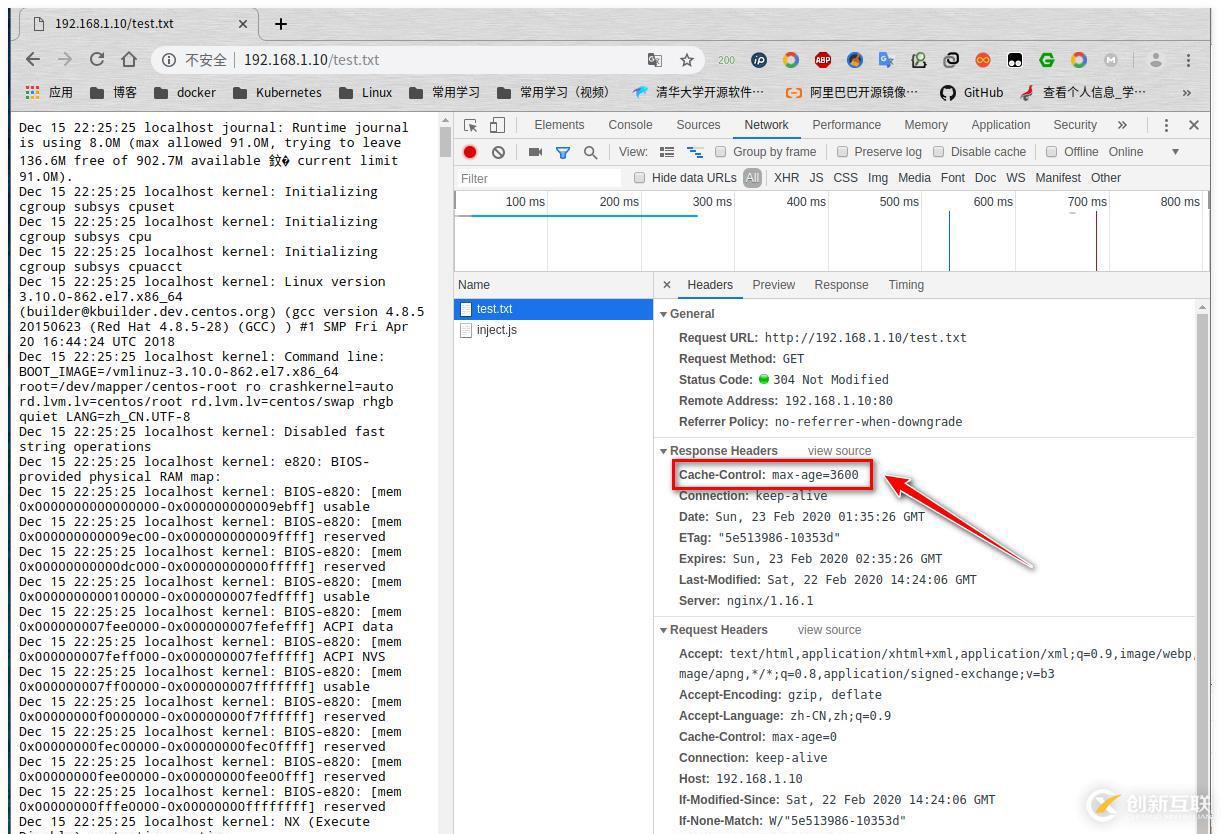Image resolution: width=1221 pixels, height=834 pixels.
Task: Open the Chrome profile avatar
Action: click(1156, 60)
